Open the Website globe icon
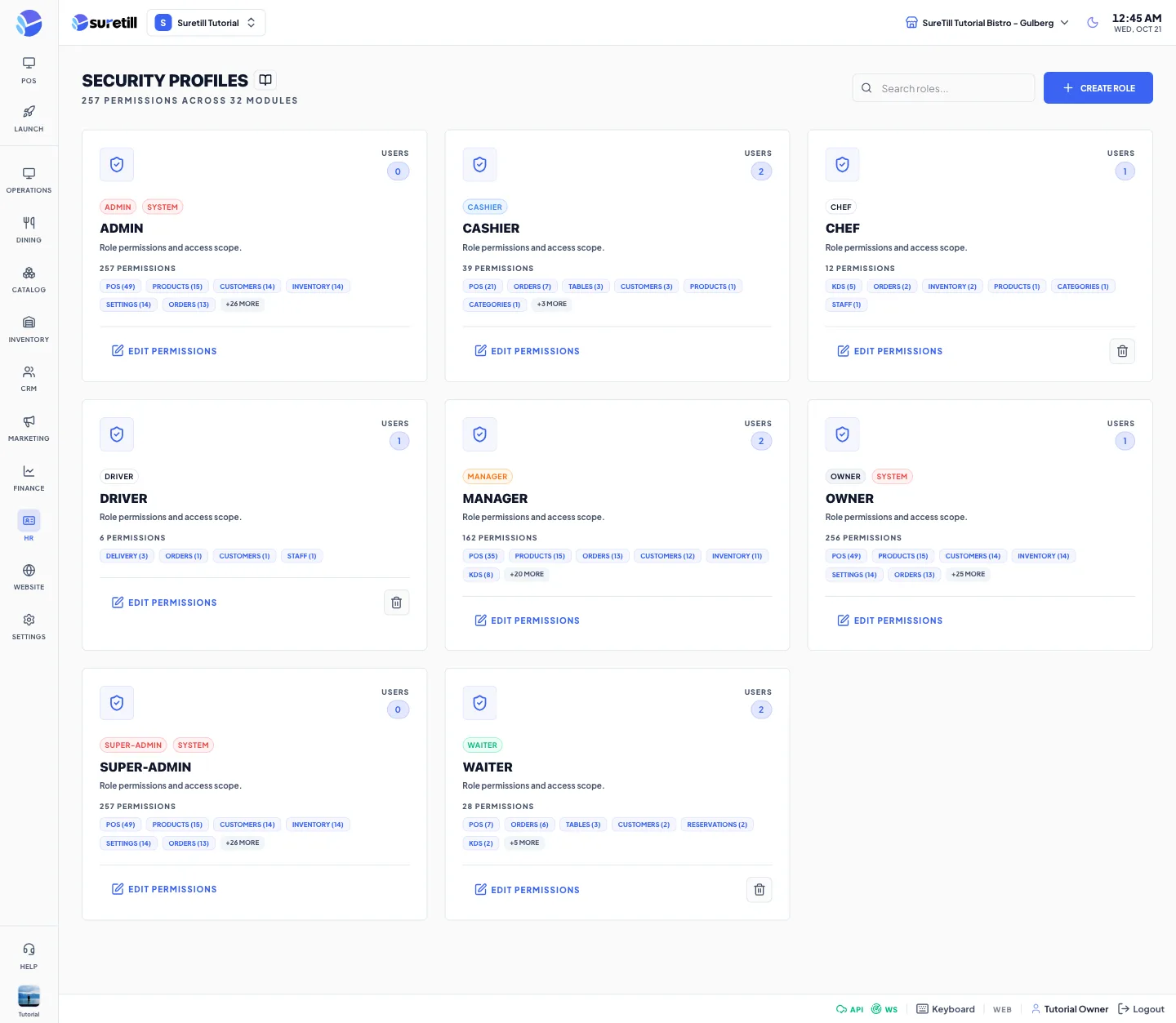The height and width of the screenshot is (1023, 1176). (29, 577)
